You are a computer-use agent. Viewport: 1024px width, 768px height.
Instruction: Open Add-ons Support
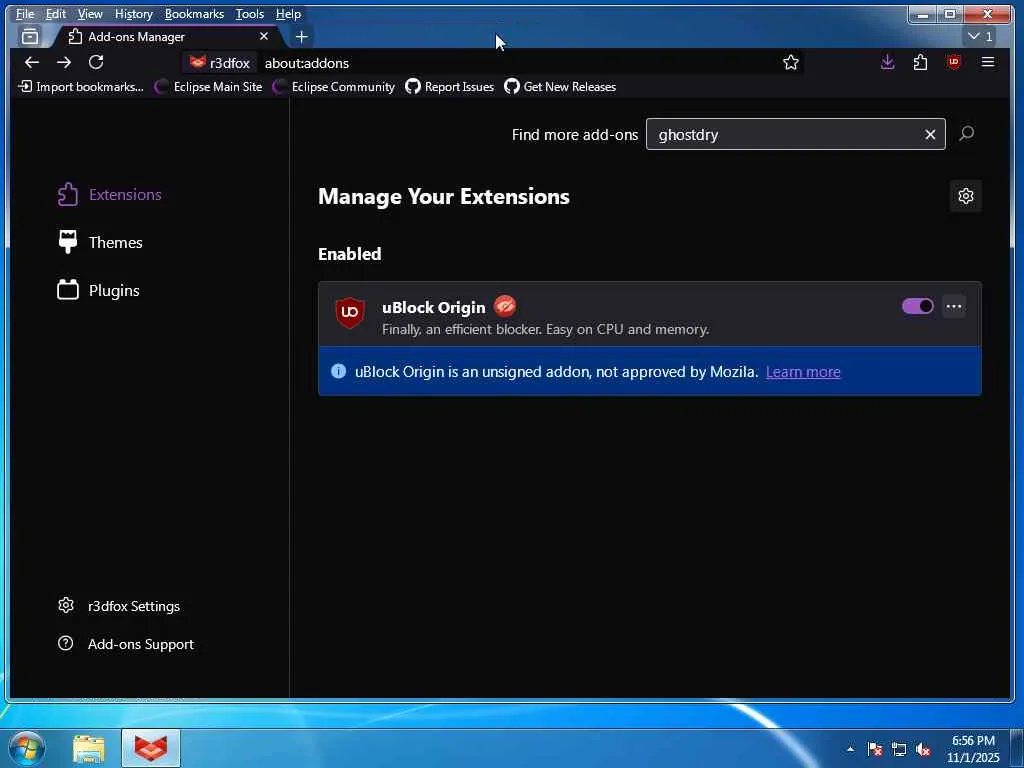(x=126, y=644)
